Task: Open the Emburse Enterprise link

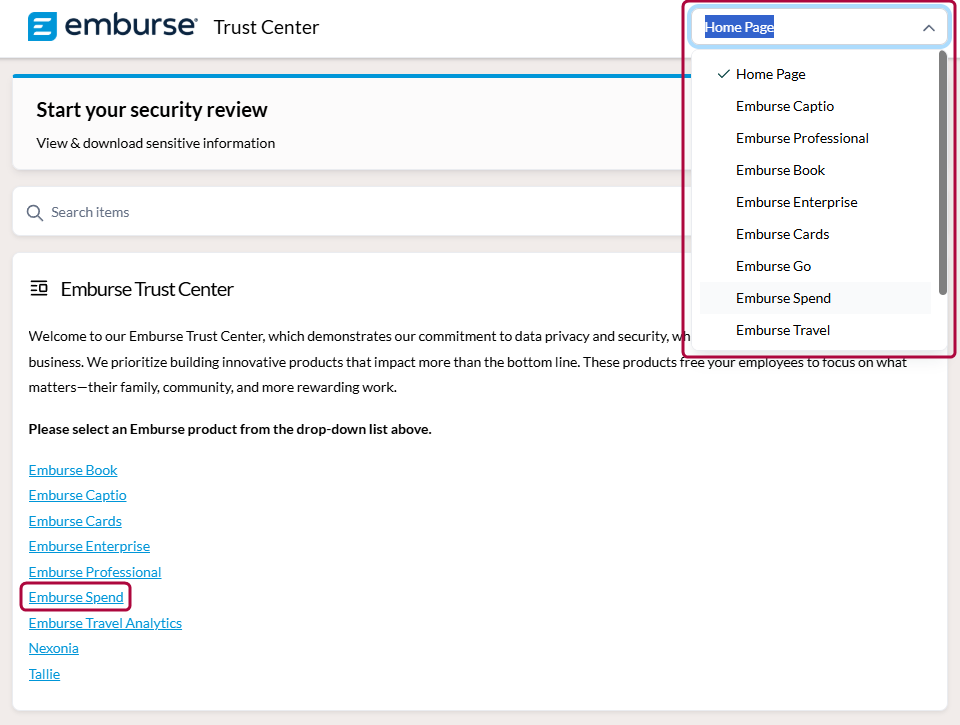Action: (88, 545)
